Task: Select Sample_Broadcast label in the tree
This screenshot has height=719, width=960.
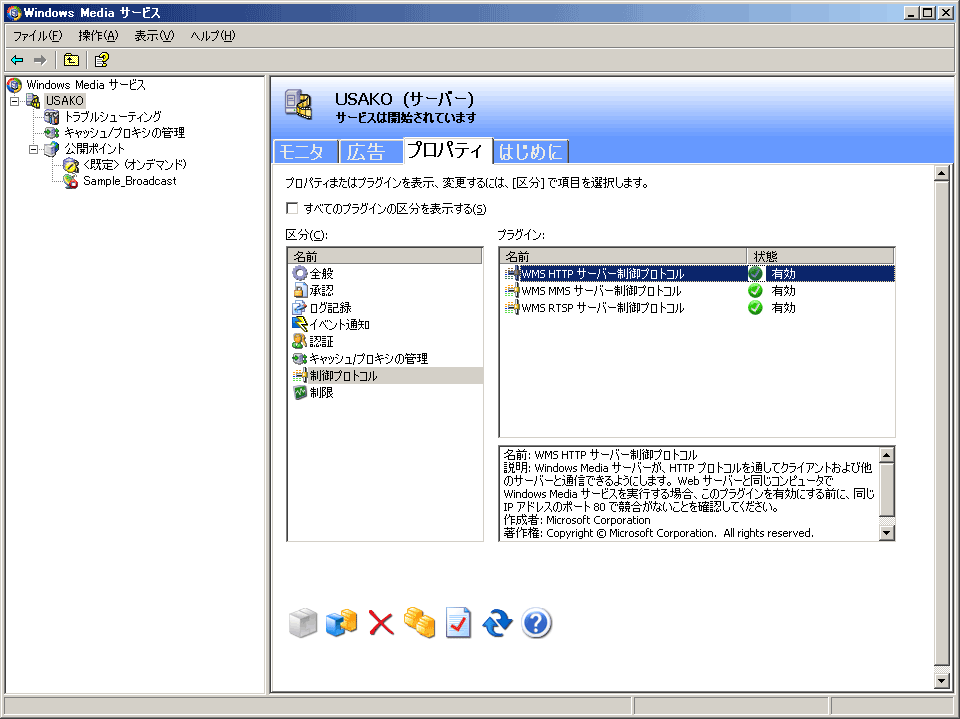Action: click(x=130, y=181)
